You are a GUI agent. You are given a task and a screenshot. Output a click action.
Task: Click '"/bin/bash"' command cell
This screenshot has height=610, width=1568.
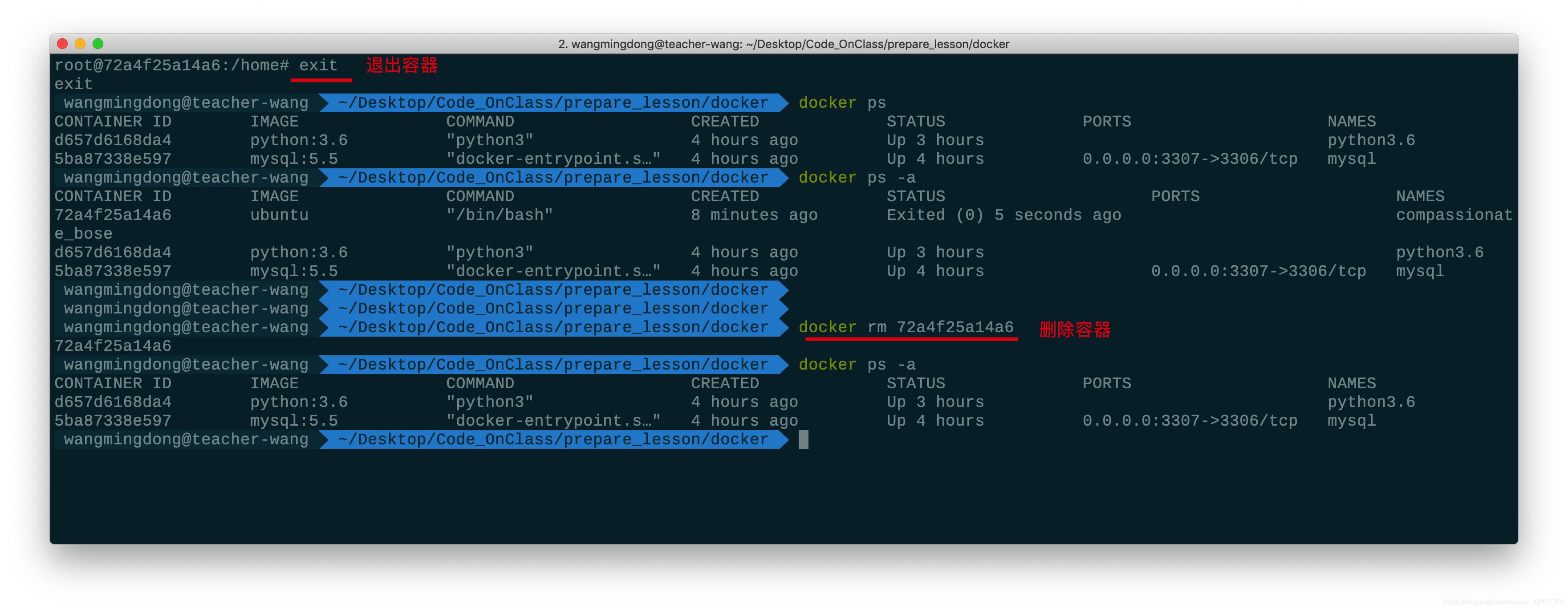pyautogui.click(x=499, y=215)
